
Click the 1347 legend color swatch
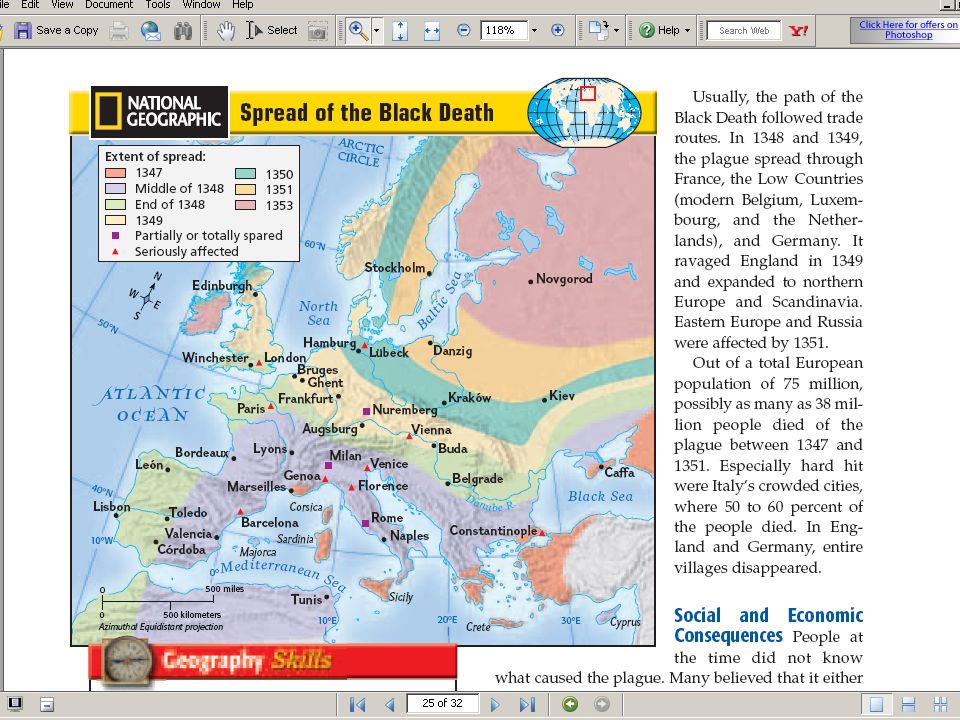115,173
